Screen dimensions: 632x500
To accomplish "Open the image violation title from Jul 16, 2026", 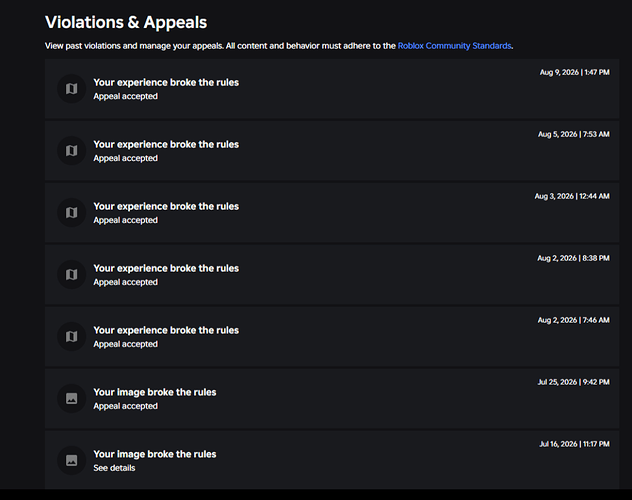I will tap(155, 454).
